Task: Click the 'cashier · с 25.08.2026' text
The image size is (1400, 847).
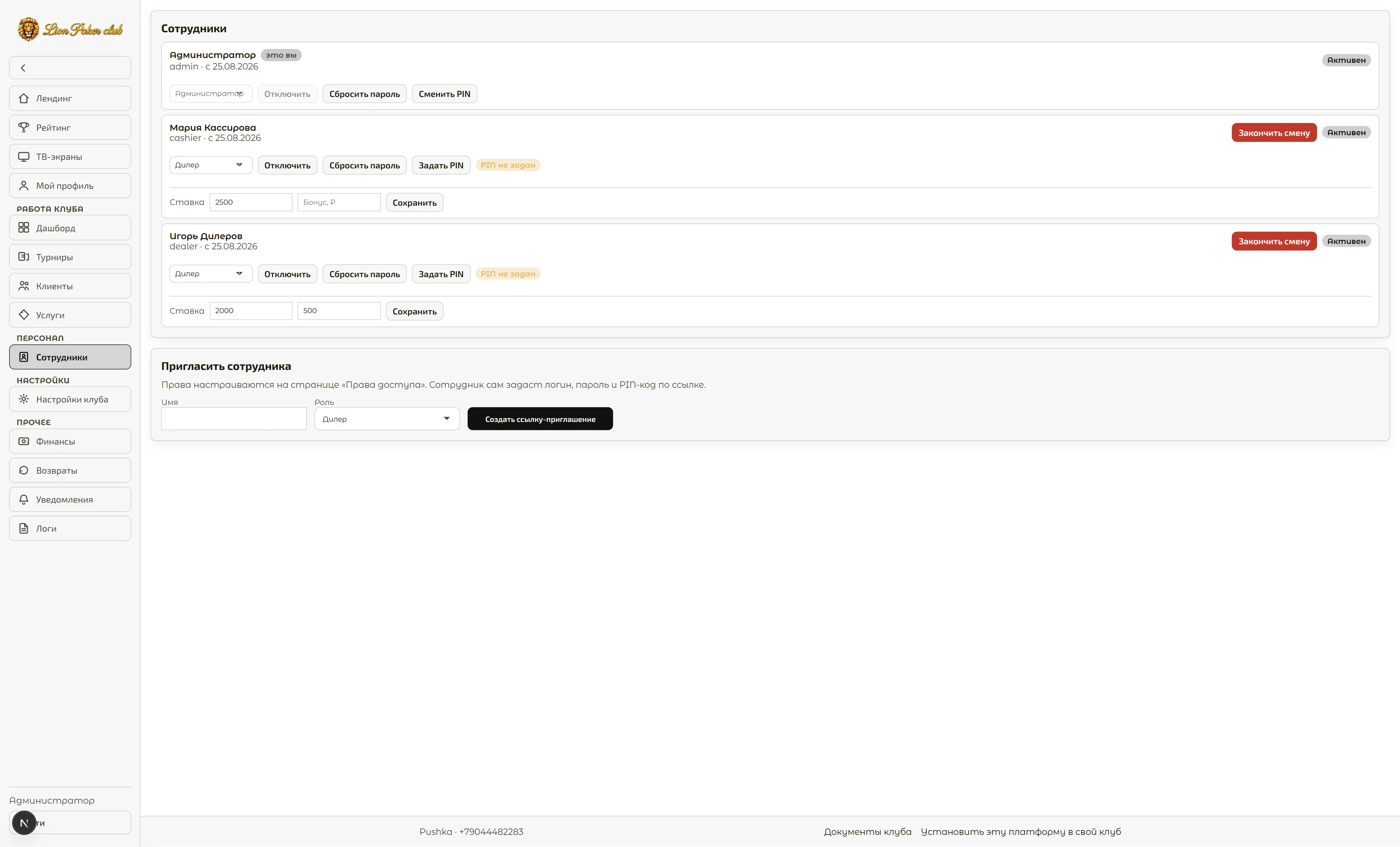Action: tap(215, 138)
